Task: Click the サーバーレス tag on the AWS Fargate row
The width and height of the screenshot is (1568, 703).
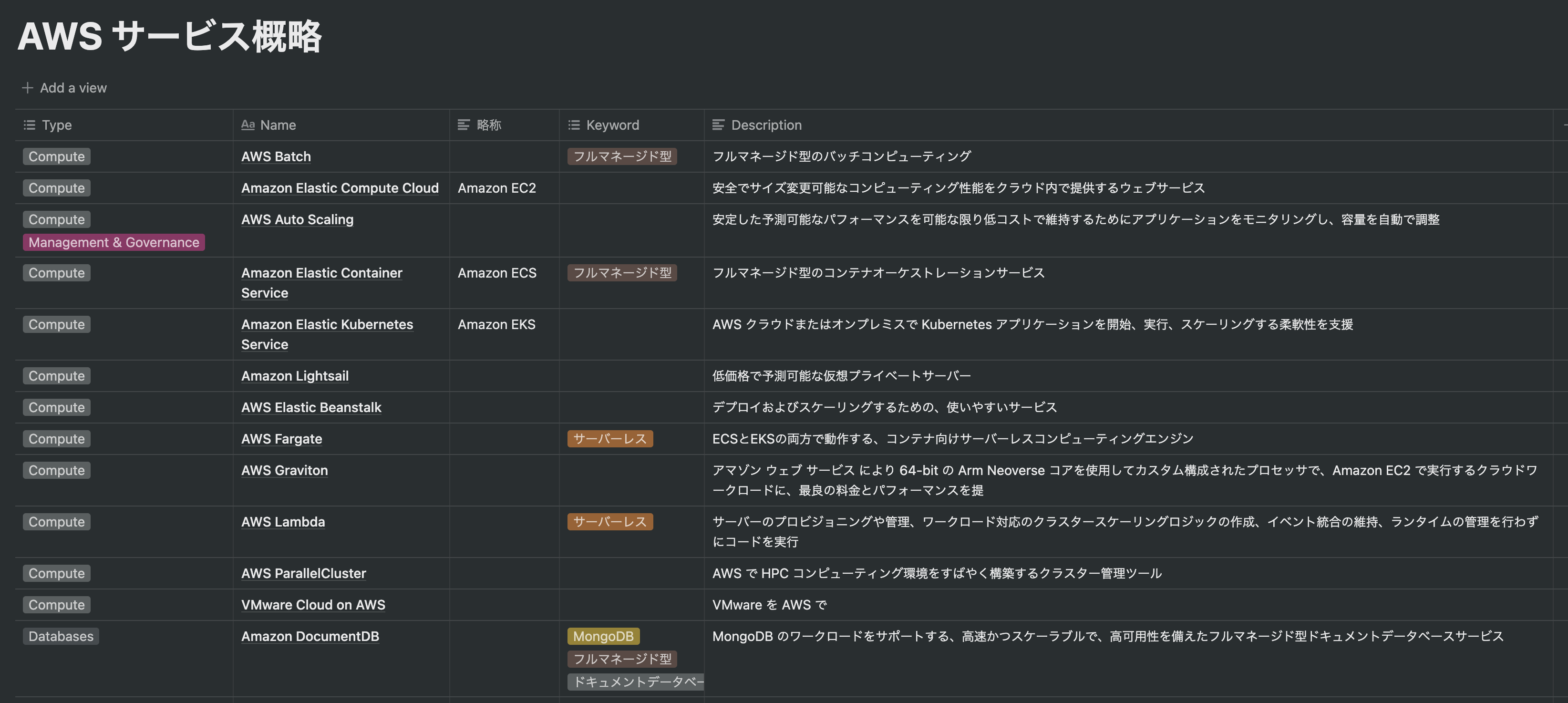Action: pyautogui.click(x=610, y=438)
